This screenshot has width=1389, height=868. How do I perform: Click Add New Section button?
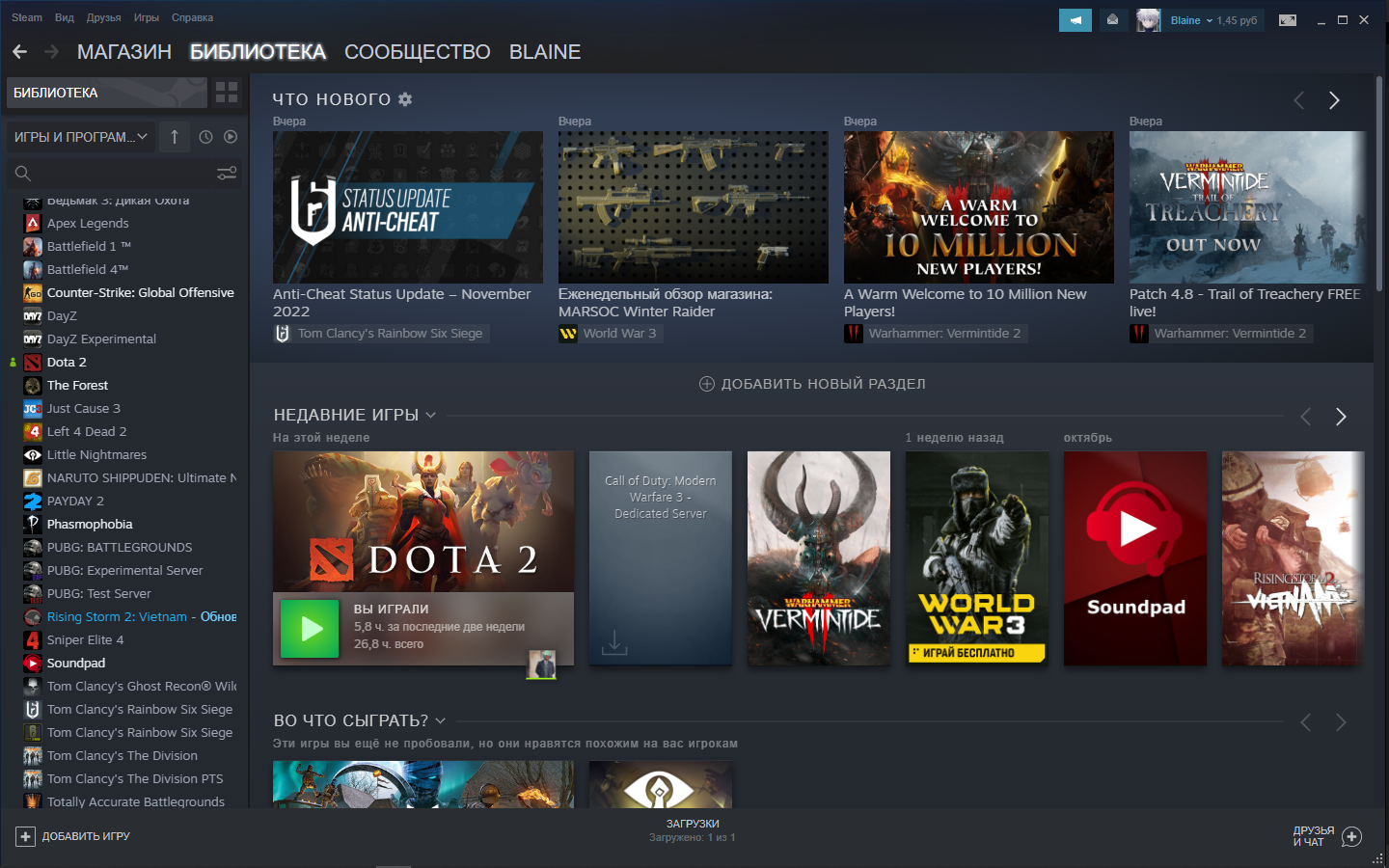pyautogui.click(x=812, y=384)
